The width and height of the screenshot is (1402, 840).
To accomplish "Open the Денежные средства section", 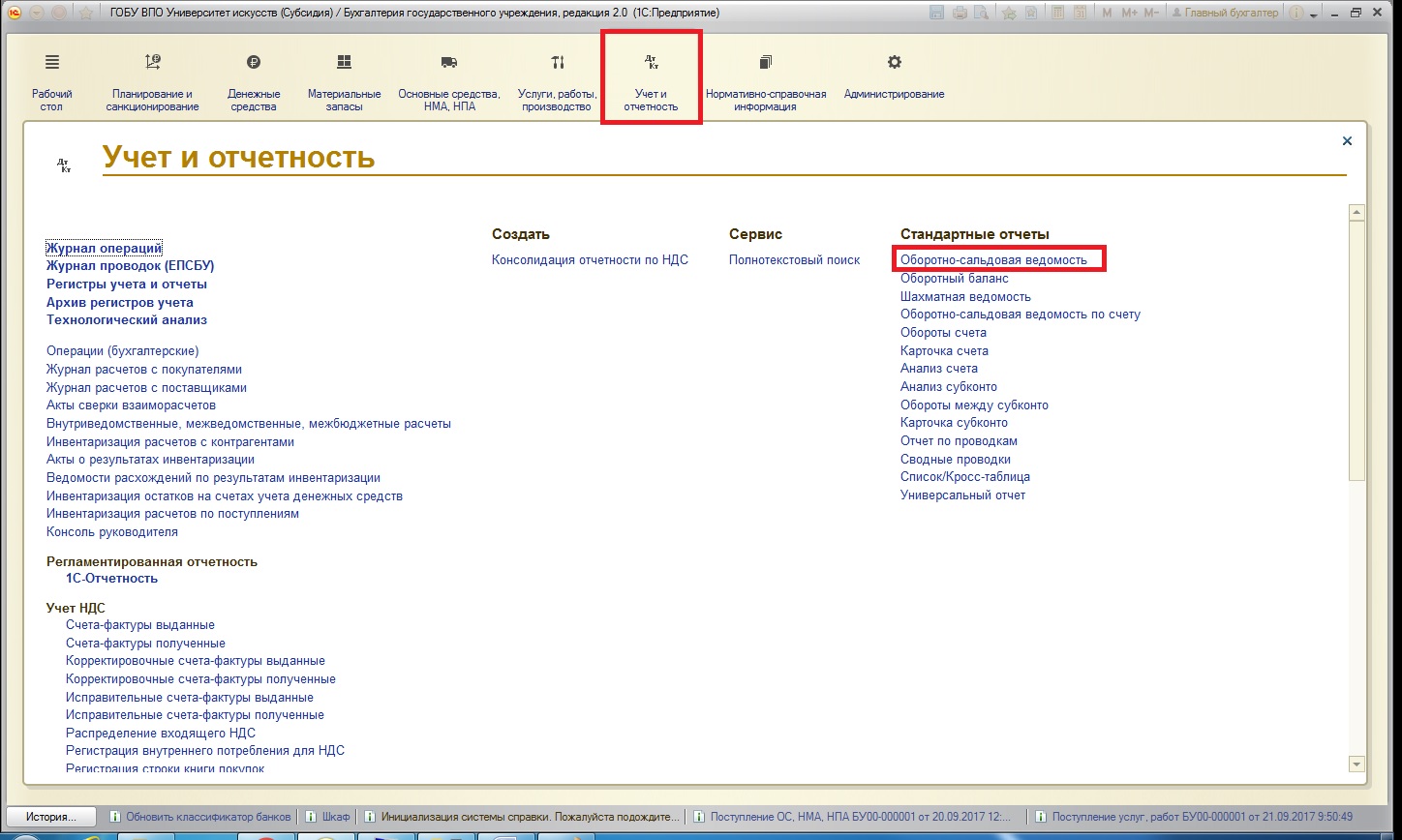I will click(x=254, y=83).
